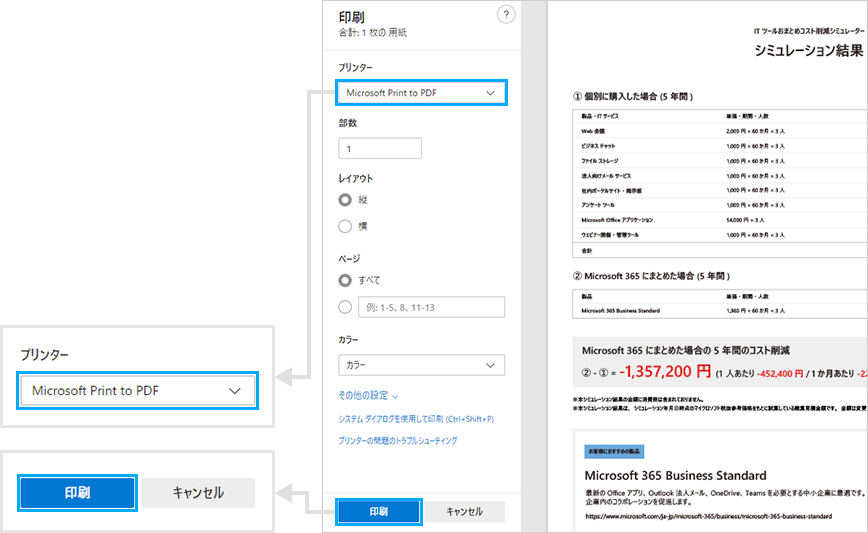Click the page range field showing 例: 1-5、8、11-13
Image resolution: width=868 pixels, height=533 pixels.
click(432, 307)
